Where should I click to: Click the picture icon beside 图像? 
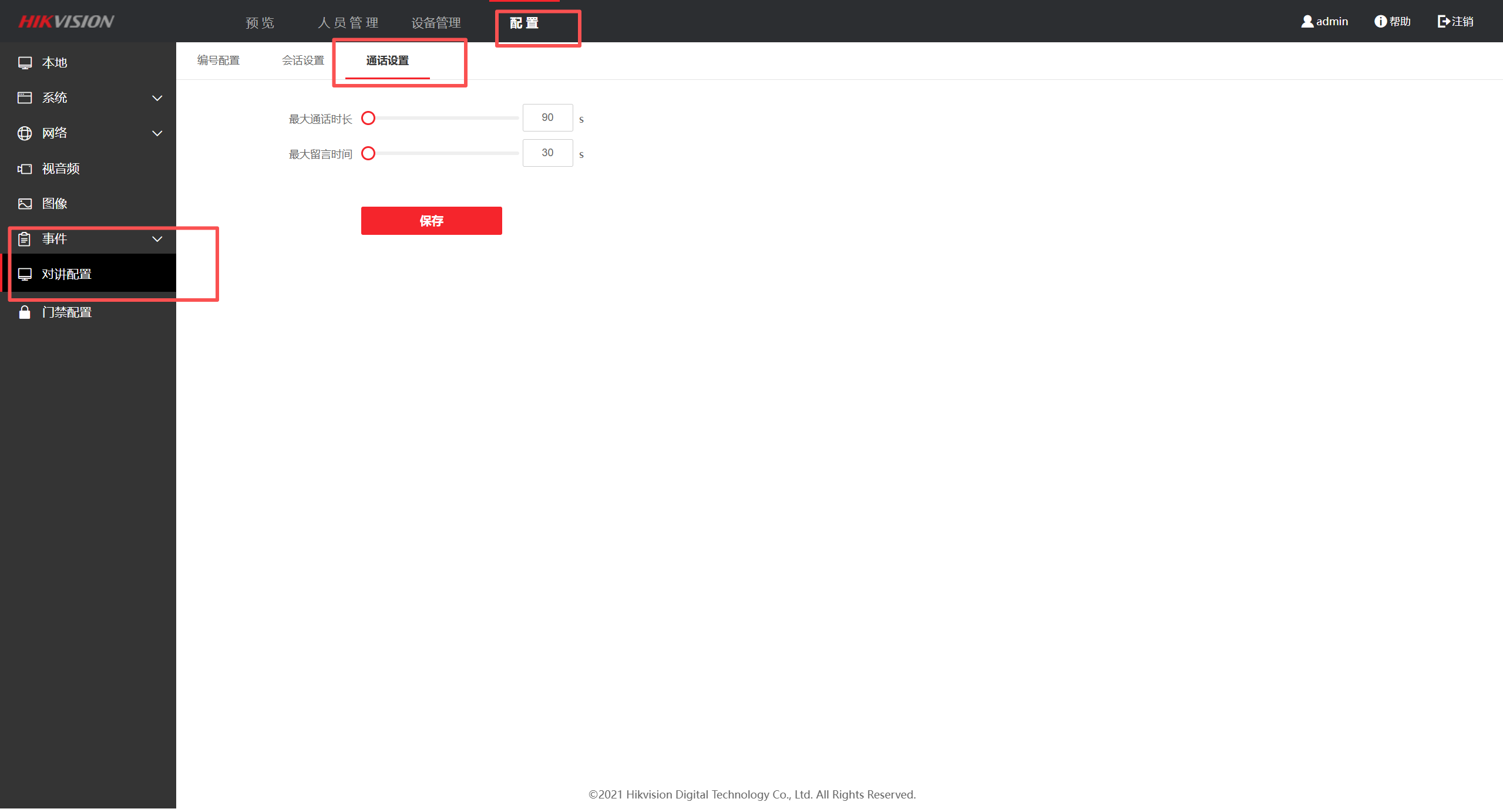click(25, 204)
